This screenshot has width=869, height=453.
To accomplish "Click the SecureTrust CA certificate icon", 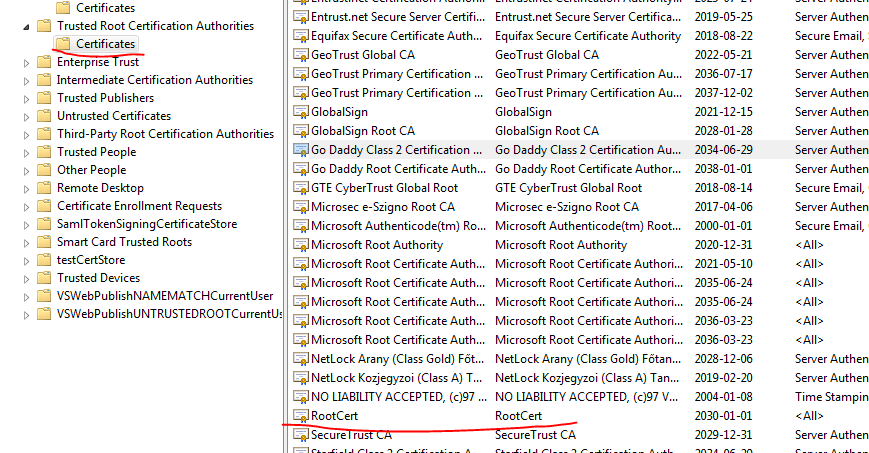I will point(300,435).
